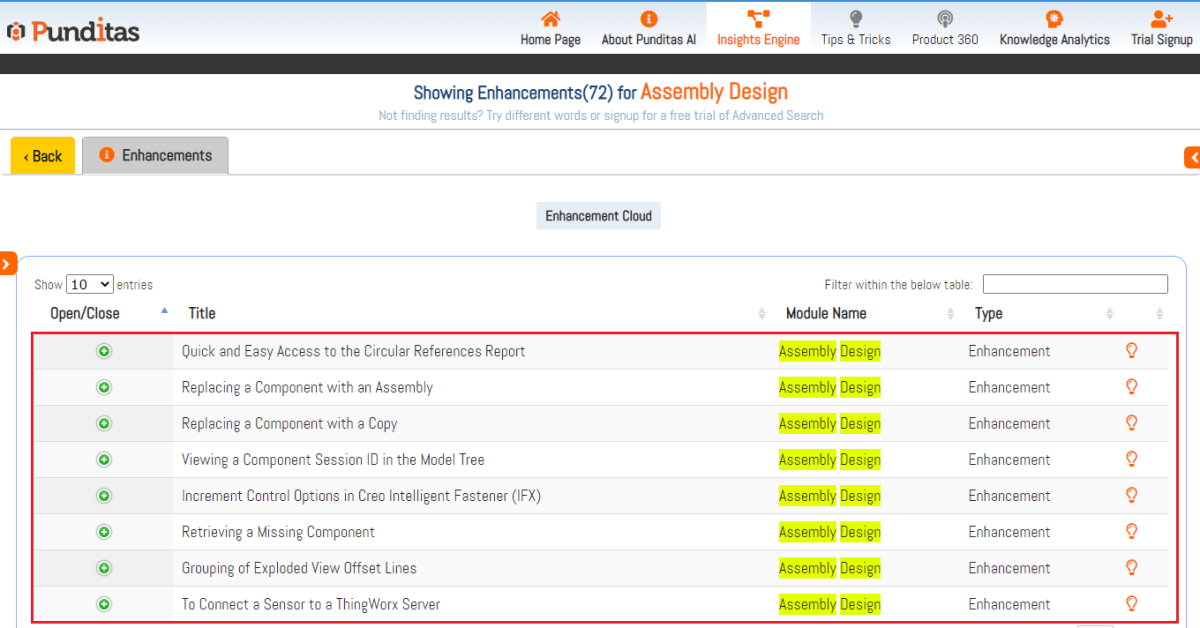This screenshot has width=1200, height=628.
Task: Expand the orange left side panel arrow
Action: pos(8,263)
